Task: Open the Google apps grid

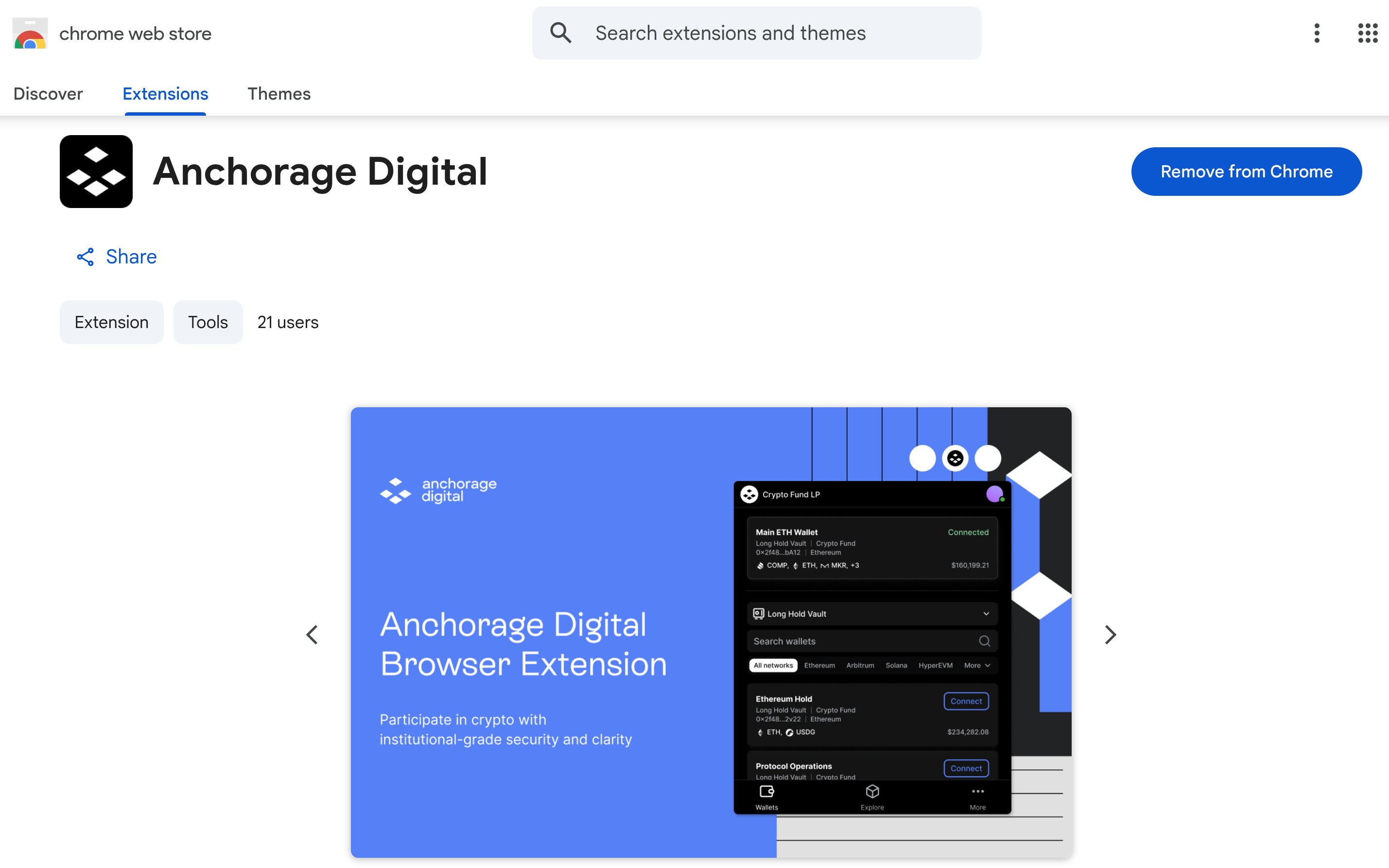Action: (x=1368, y=33)
